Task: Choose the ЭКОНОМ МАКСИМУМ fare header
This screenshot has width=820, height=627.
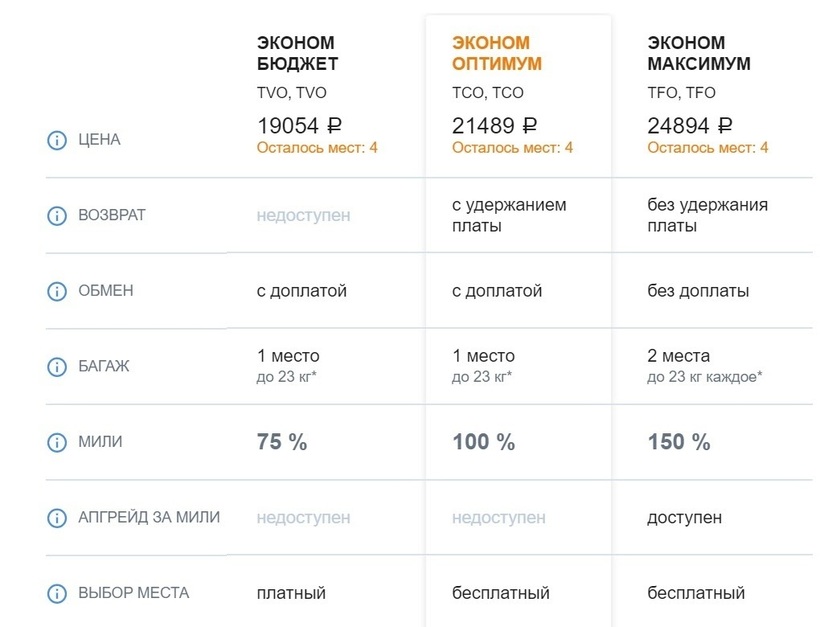Action: [x=699, y=54]
